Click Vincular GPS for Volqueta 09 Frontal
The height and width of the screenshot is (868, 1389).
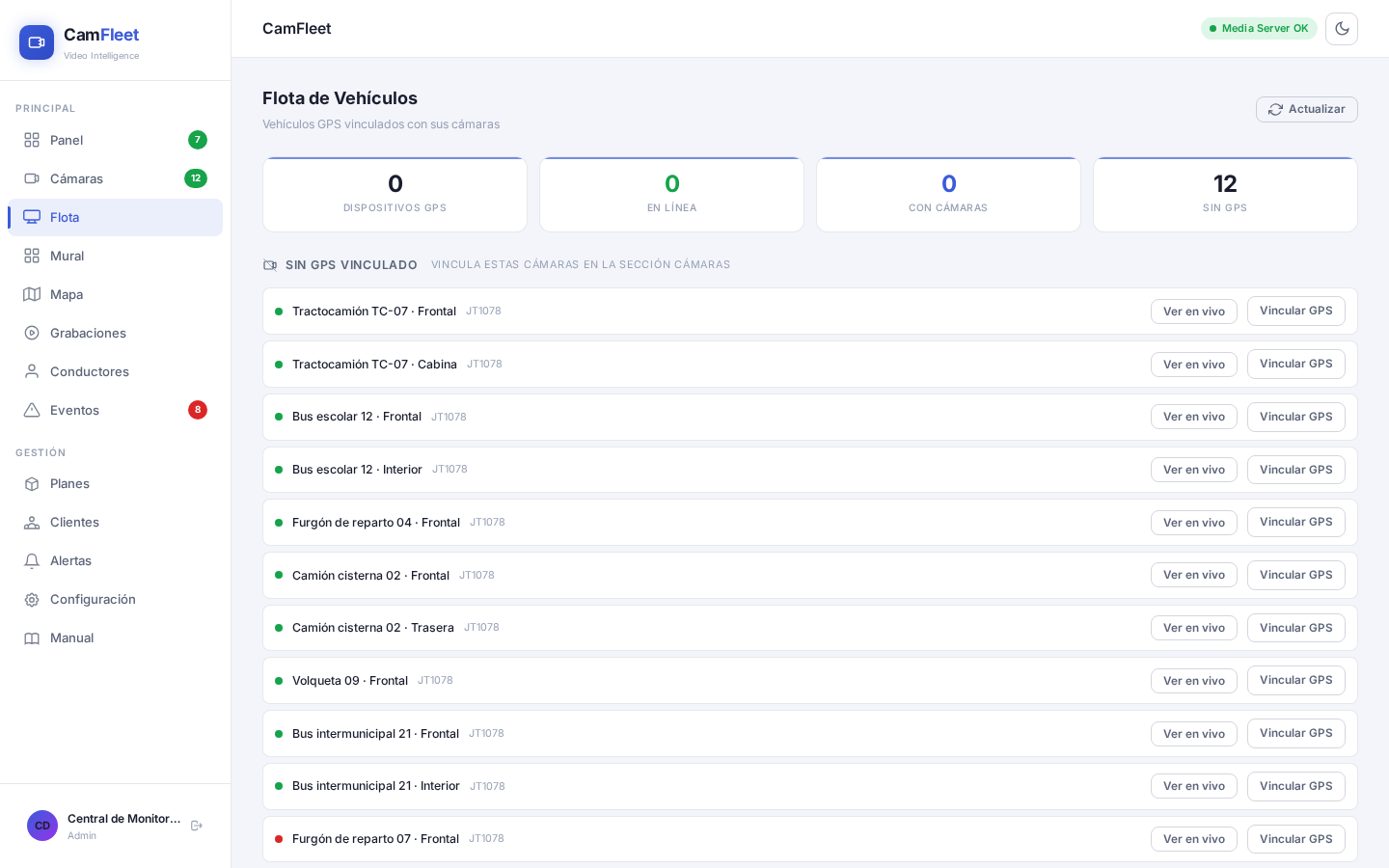coord(1295,680)
